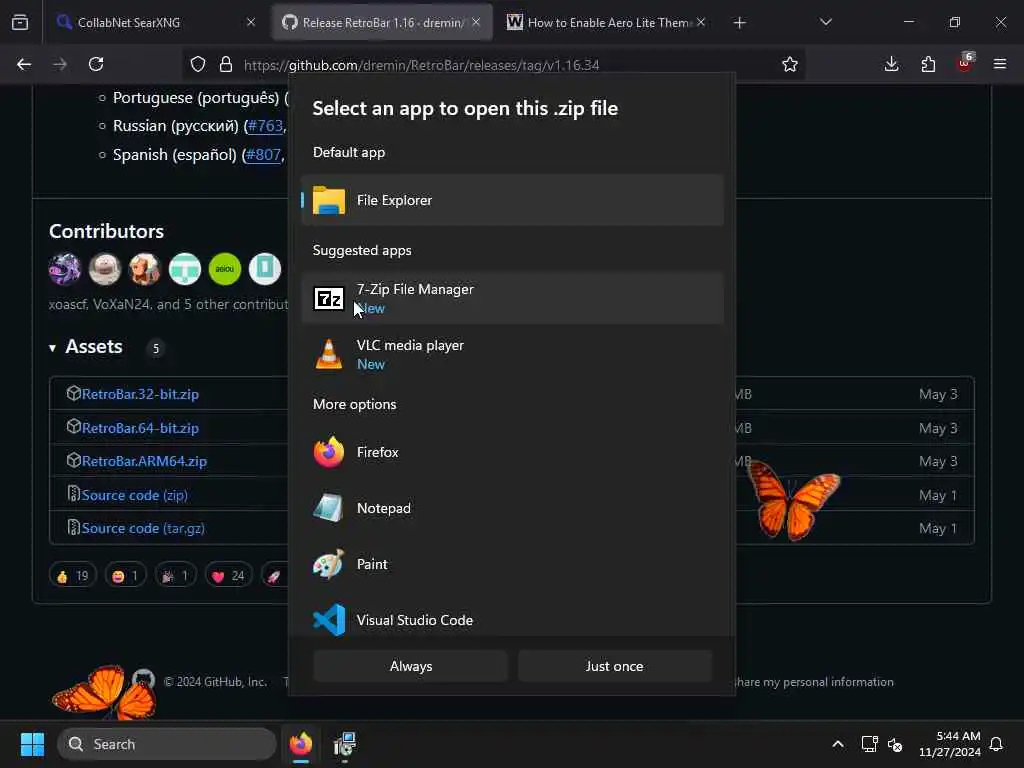Open the extensions puzzle icon
Viewport: 1024px width, 768px height.
pyautogui.click(x=928, y=64)
